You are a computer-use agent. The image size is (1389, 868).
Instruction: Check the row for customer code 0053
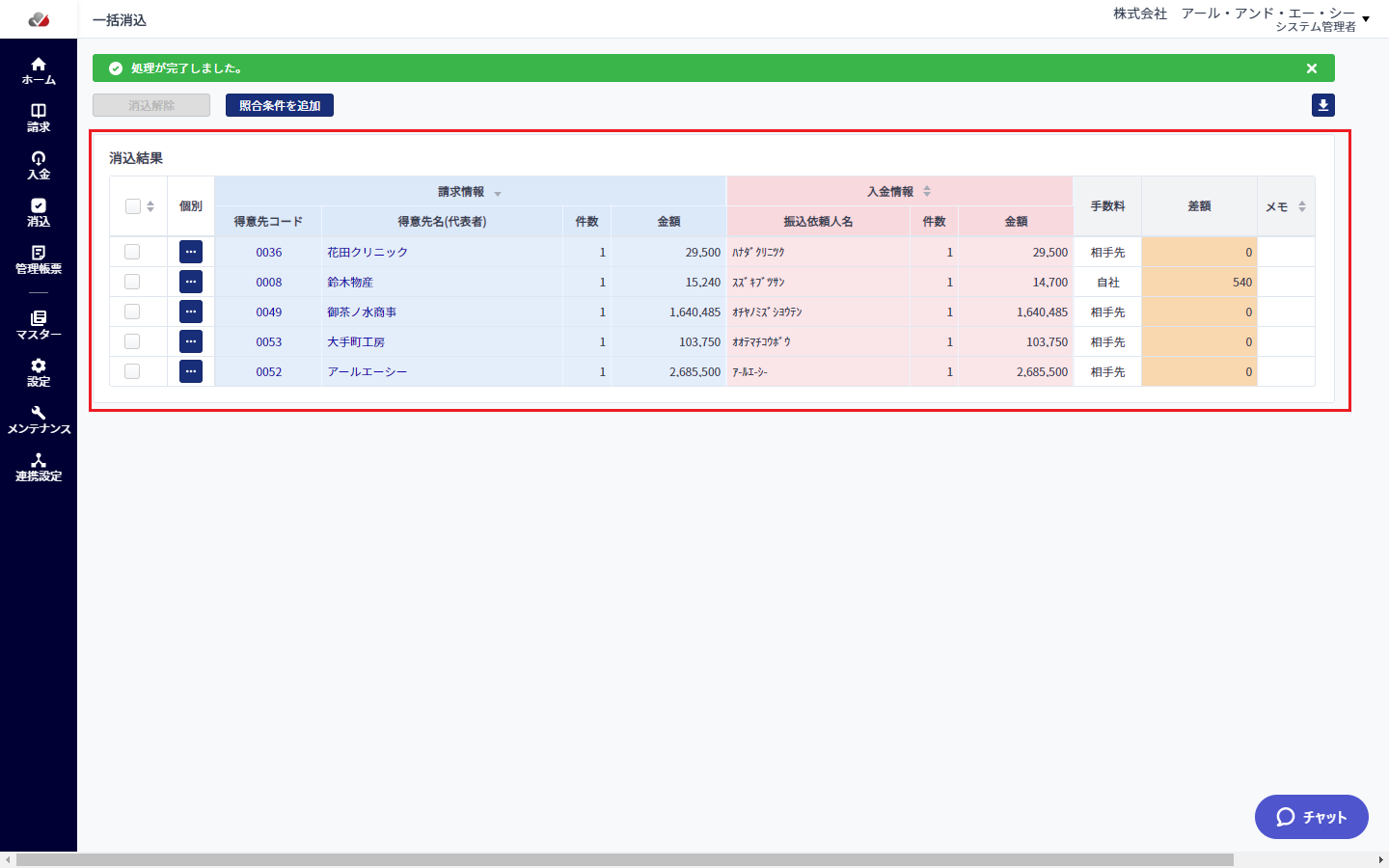(x=132, y=341)
